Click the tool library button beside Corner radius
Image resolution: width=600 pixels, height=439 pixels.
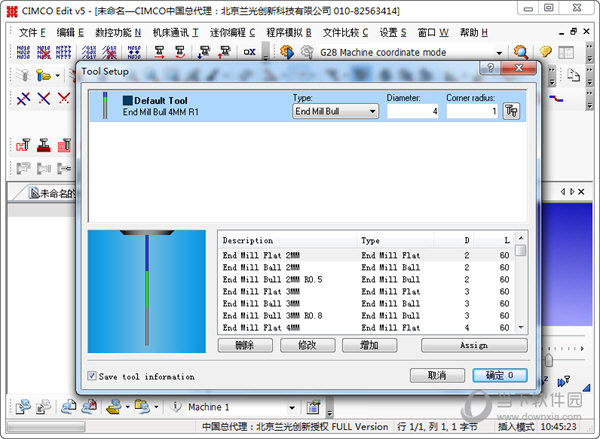point(511,111)
